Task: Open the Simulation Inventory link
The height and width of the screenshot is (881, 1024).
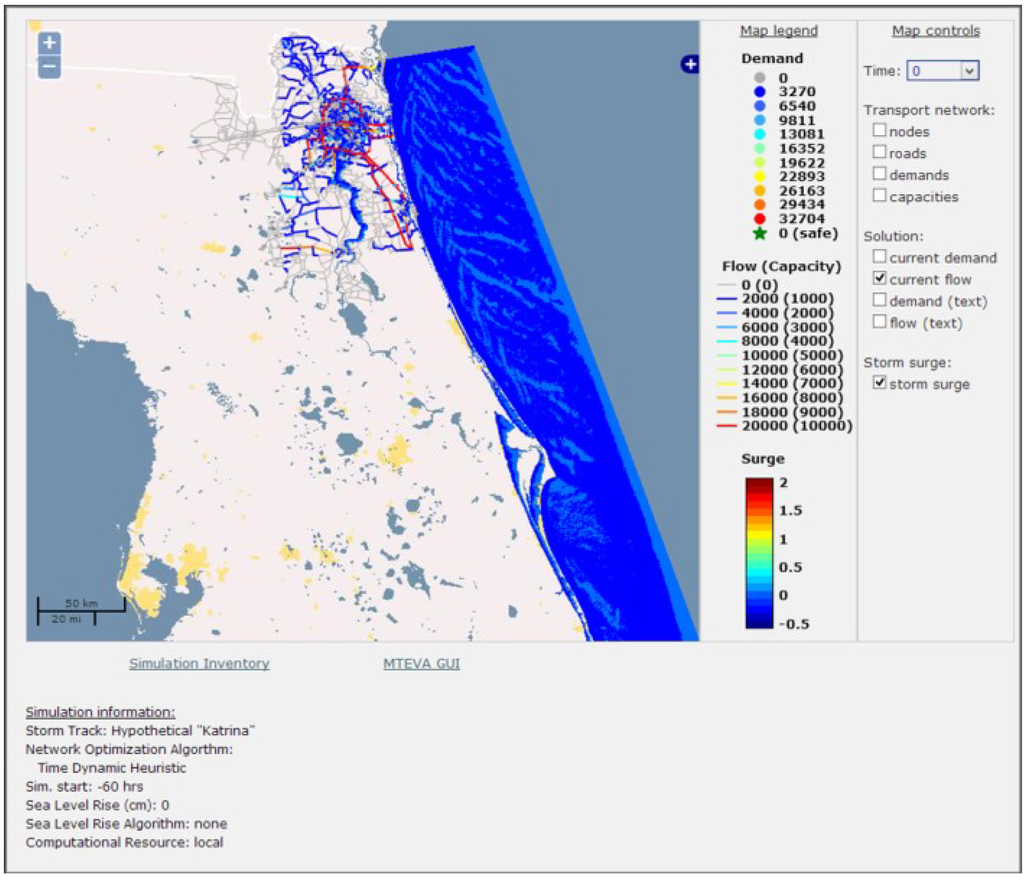Action: (x=199, y=663)
